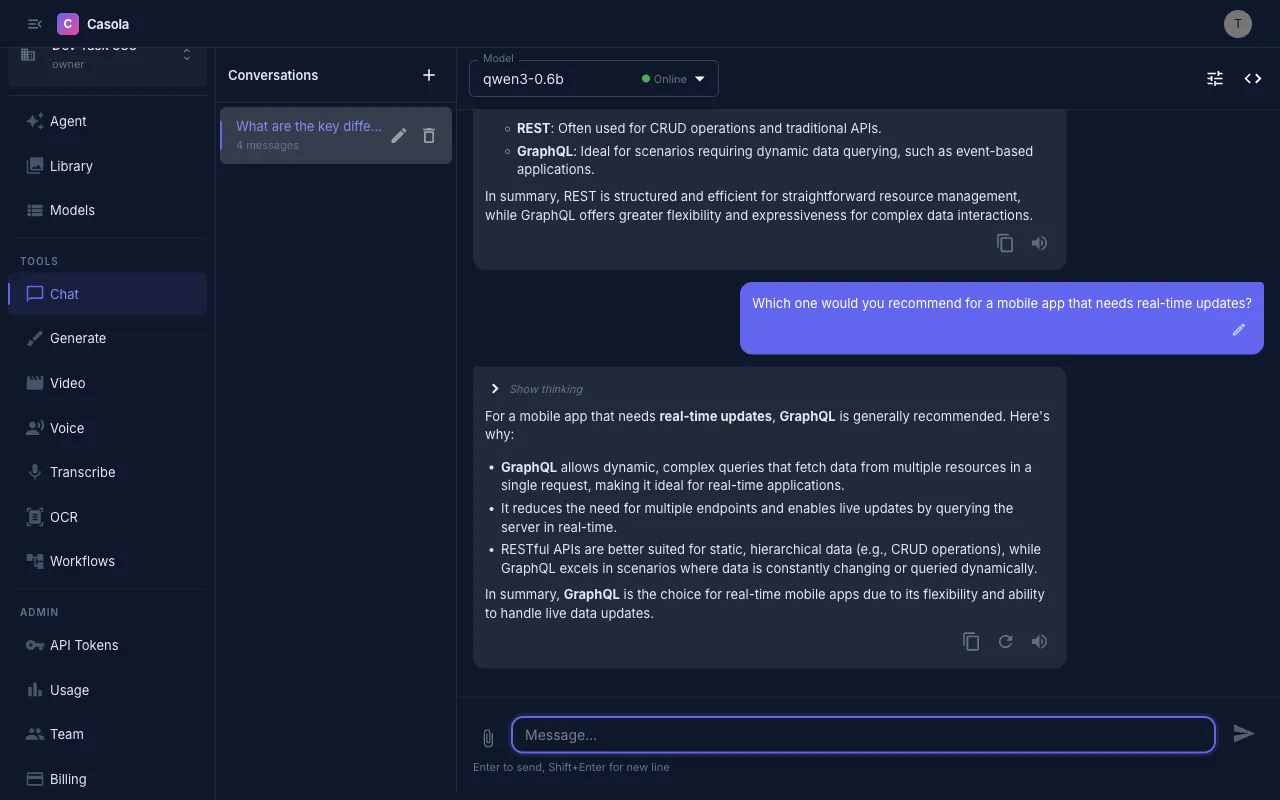The width and height of the screenshot is (1280, 800).
Task: Open chat parameter settings
Action: pyautogui.click(x=1214, y=77)
